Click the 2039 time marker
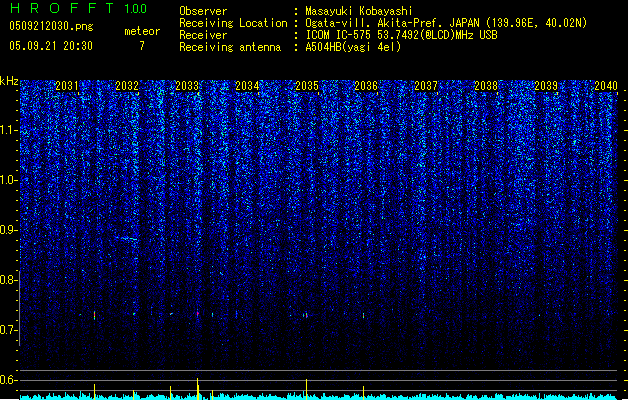 tap(546, 86)
